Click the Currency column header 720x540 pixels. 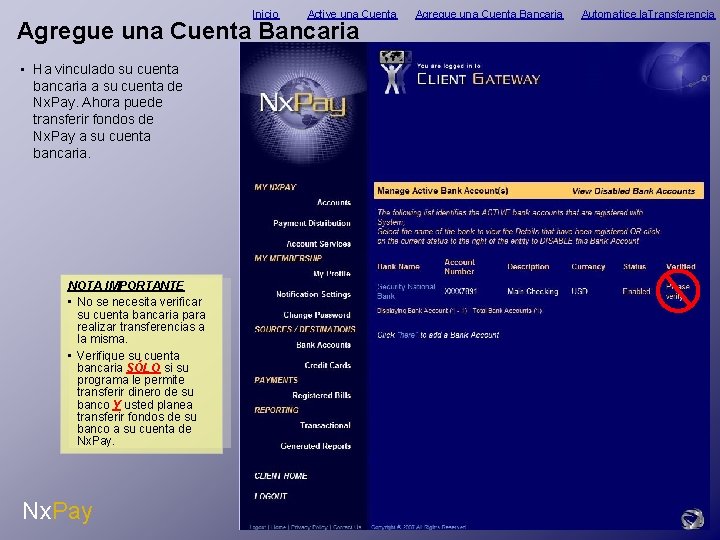coord(588,267)
